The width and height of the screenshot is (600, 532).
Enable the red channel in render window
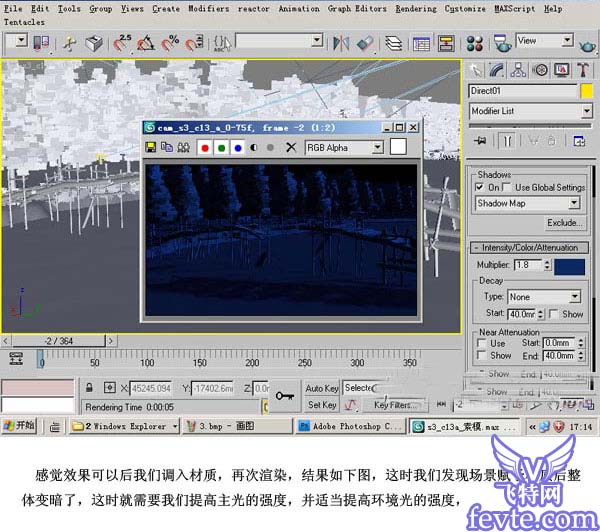click(204, 147)
